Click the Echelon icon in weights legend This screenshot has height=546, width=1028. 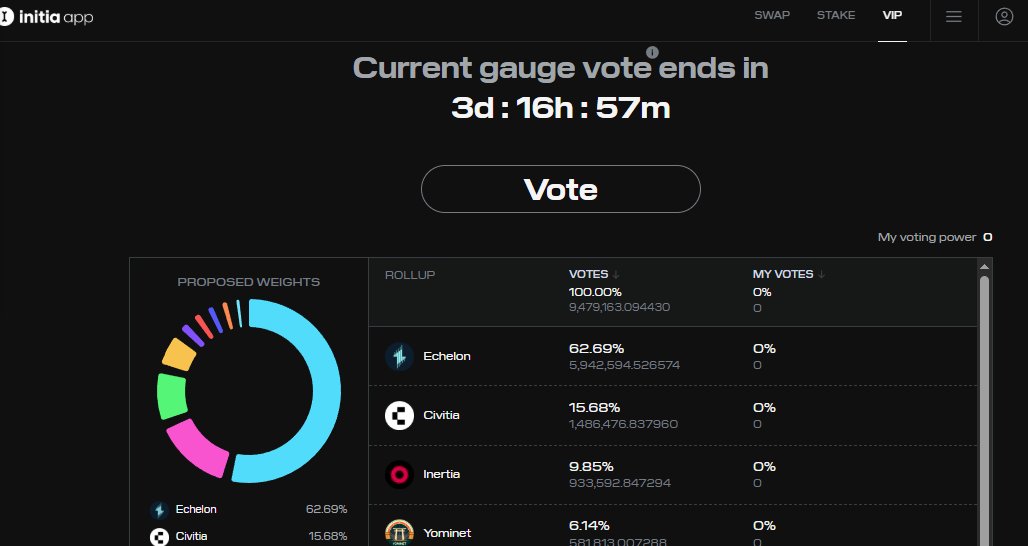[158, 510]
